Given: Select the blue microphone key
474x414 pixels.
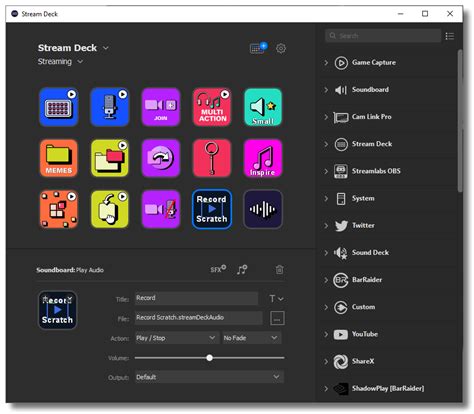Looking at the screenshot, I should [x=110, y=107].
